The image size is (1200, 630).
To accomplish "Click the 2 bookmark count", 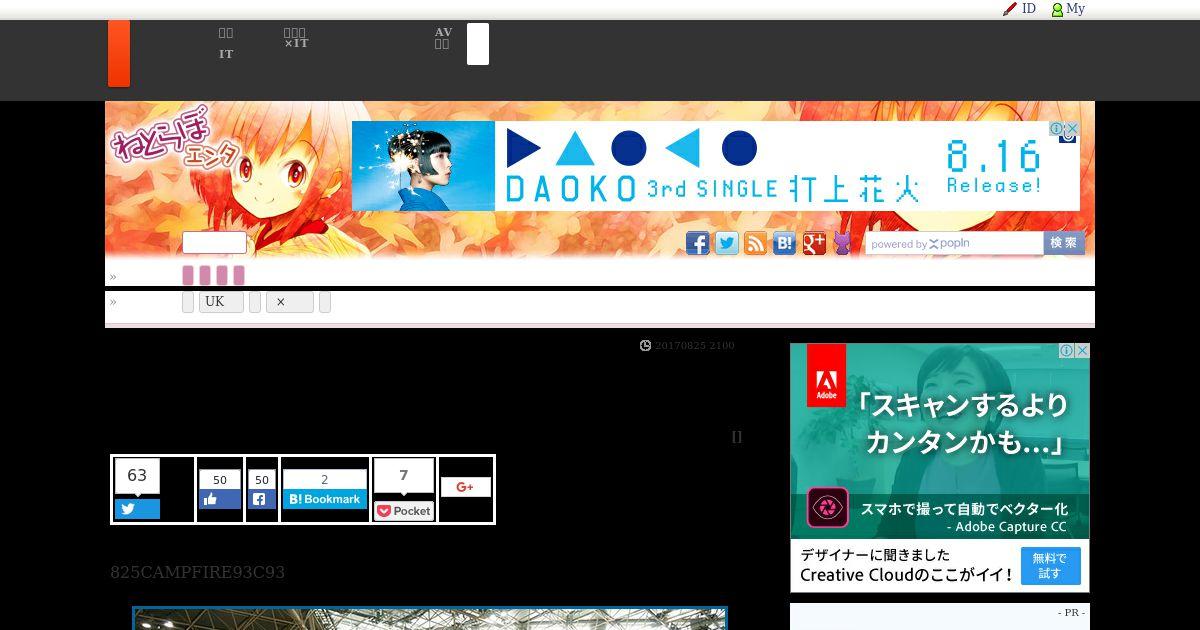I will point(324,480).
